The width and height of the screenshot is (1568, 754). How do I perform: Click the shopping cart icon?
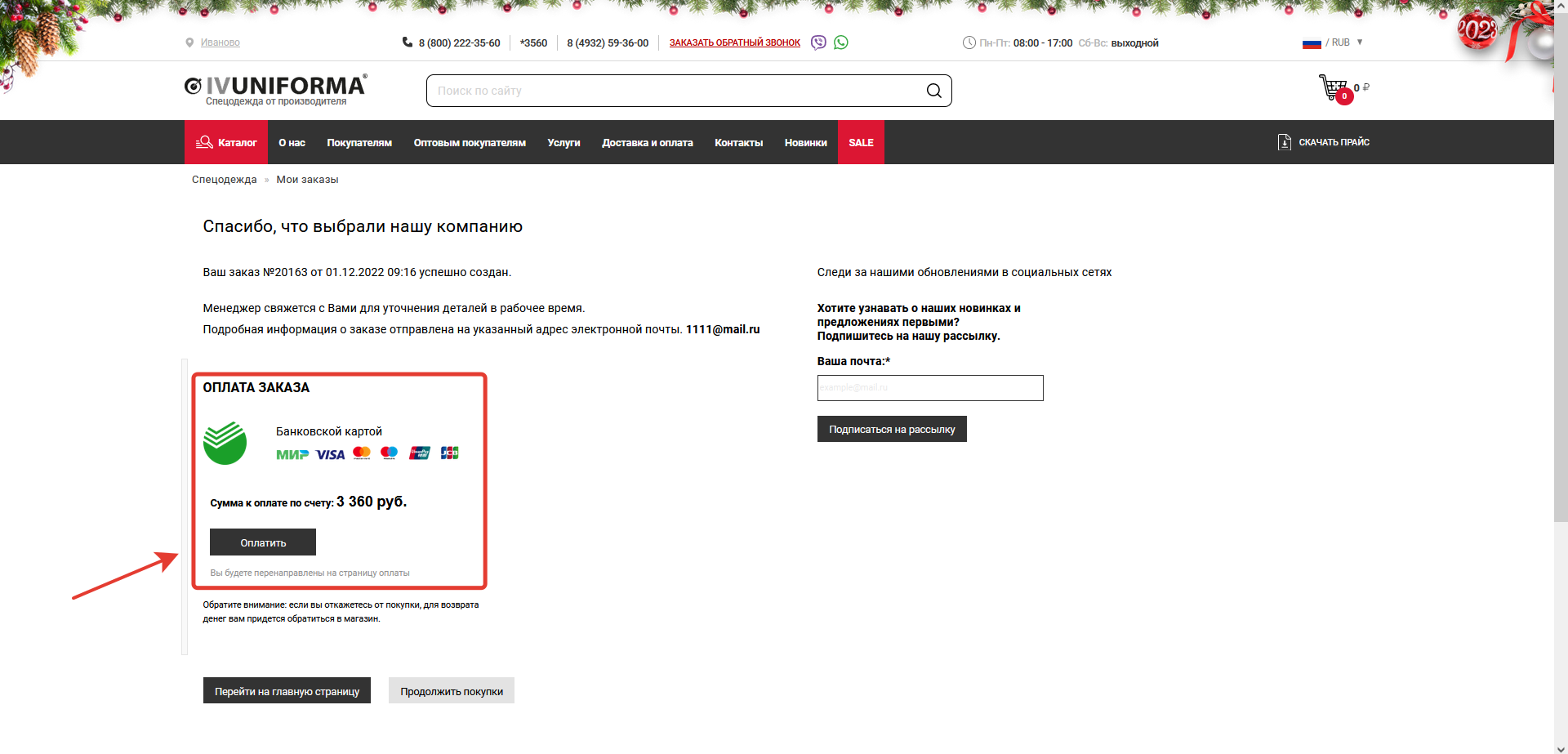(x=1334, y=87)
